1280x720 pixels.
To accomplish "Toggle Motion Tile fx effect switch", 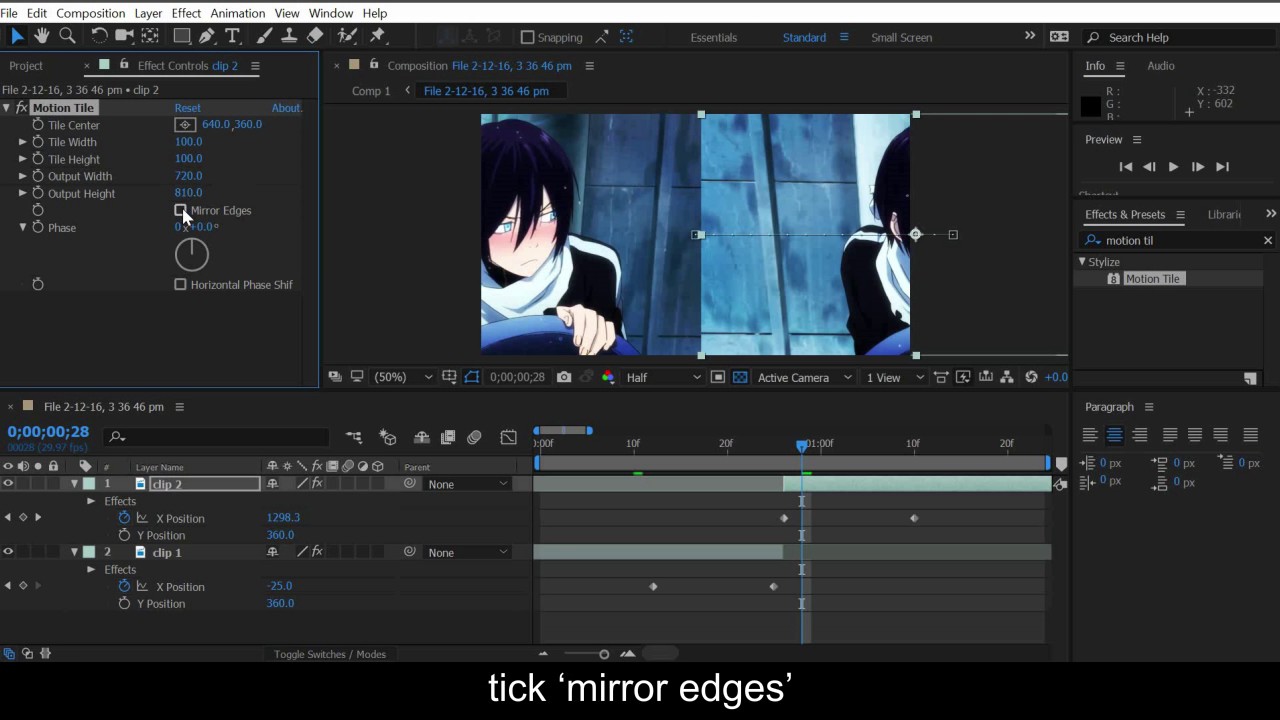I will [21, 108].
